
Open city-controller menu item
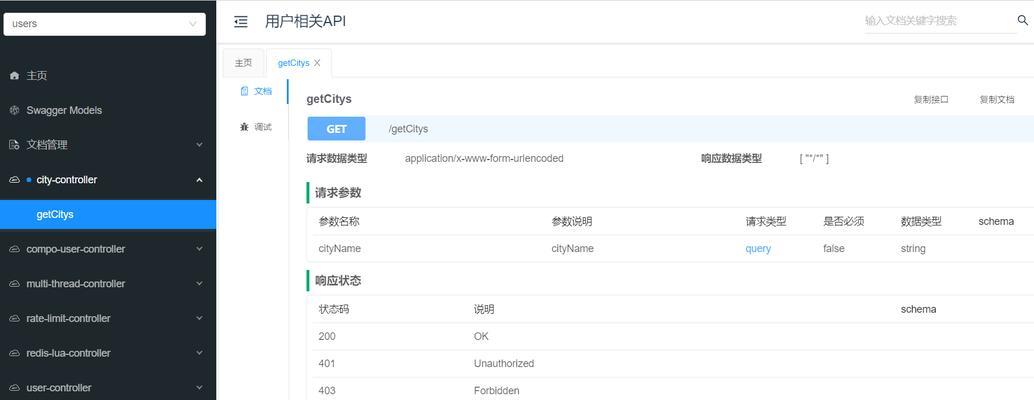coord(107,180)
